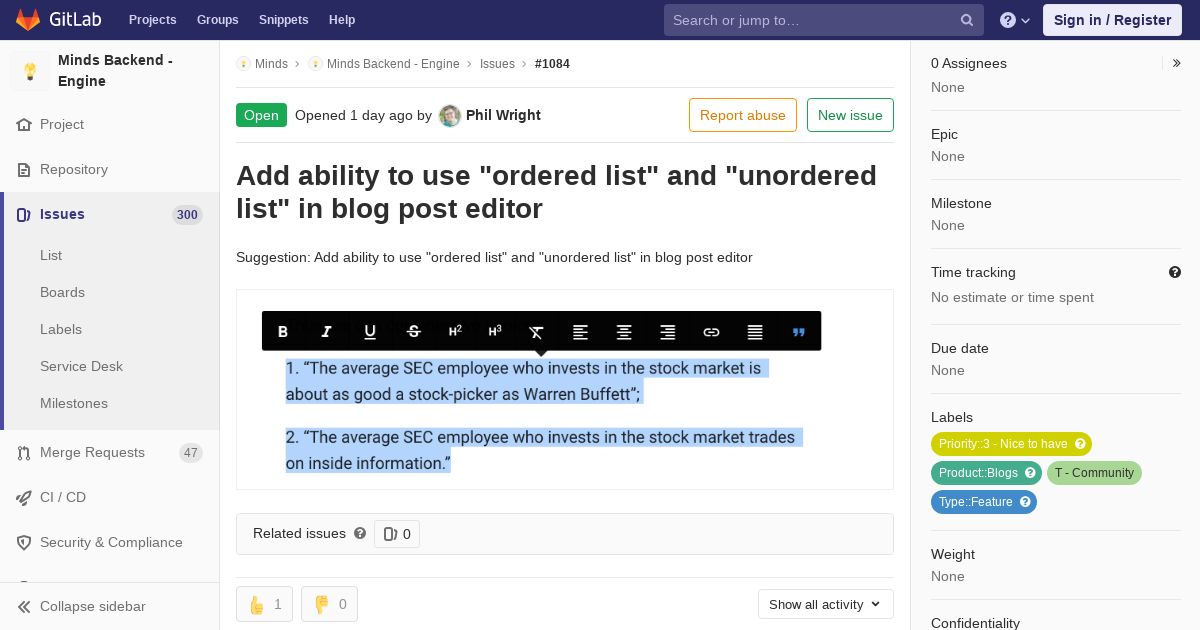Open Labels under Issues
The height and width of the screenshot is (630, 1200).
[61, 329]
